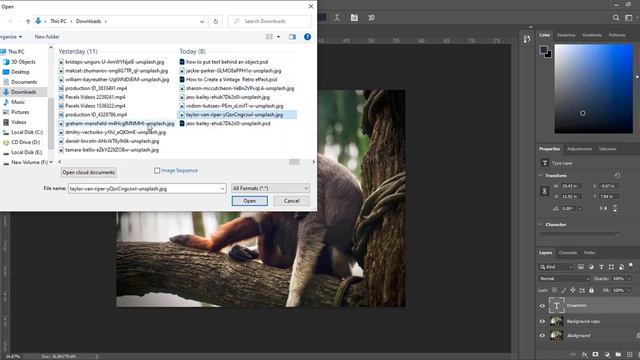The height and width of the screenshot is (360, 640).
Task: Click the create new layer icon
Action: pyautogui.click(x=629, y=355)
